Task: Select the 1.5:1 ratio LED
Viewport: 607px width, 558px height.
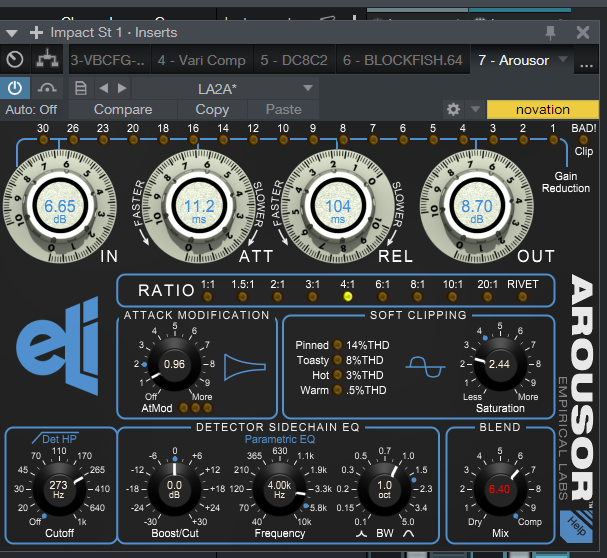Action: pos(242,297)
